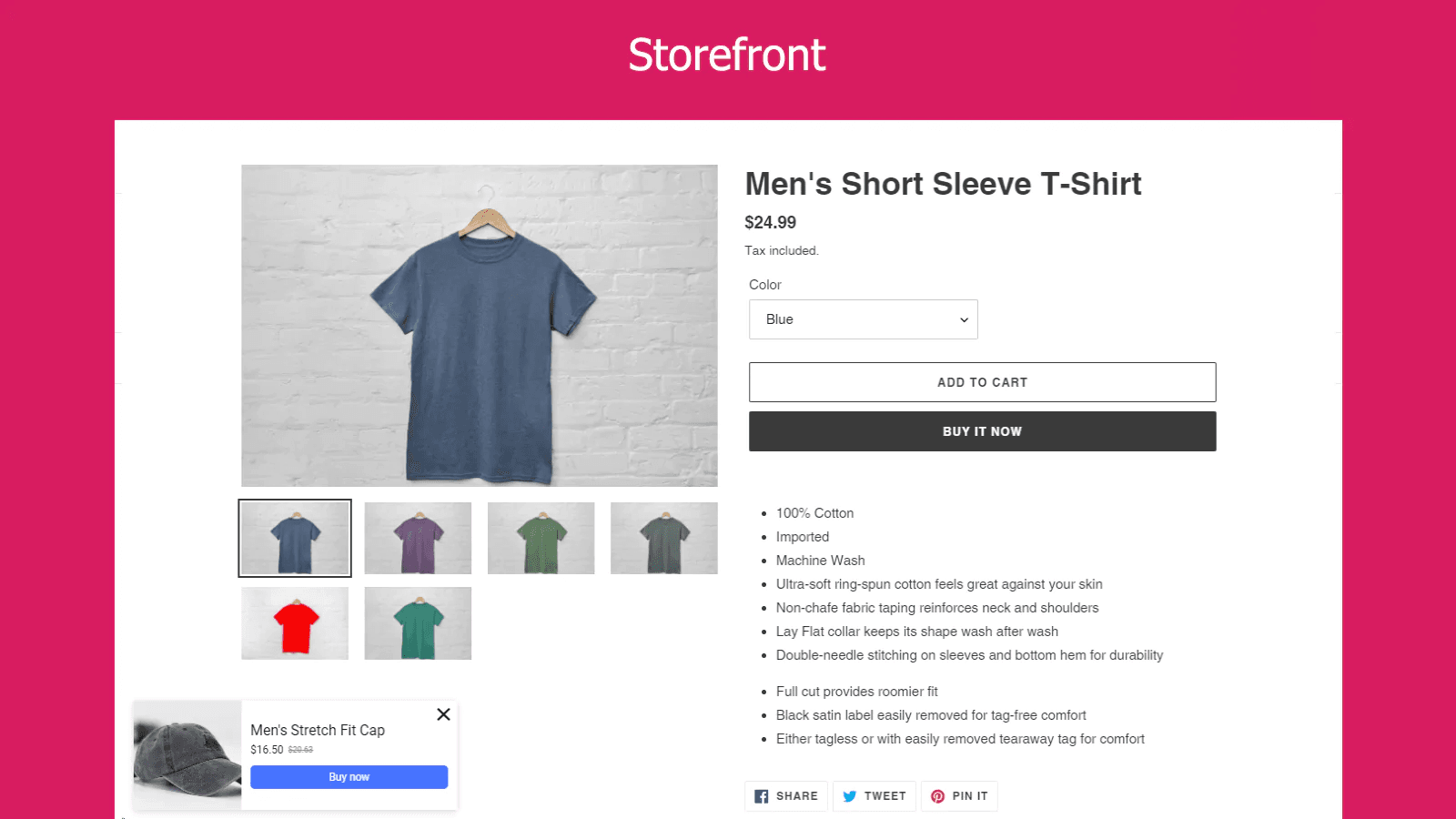Close the Men's Stretch Fit Cap popup

[x=443, y=714]
